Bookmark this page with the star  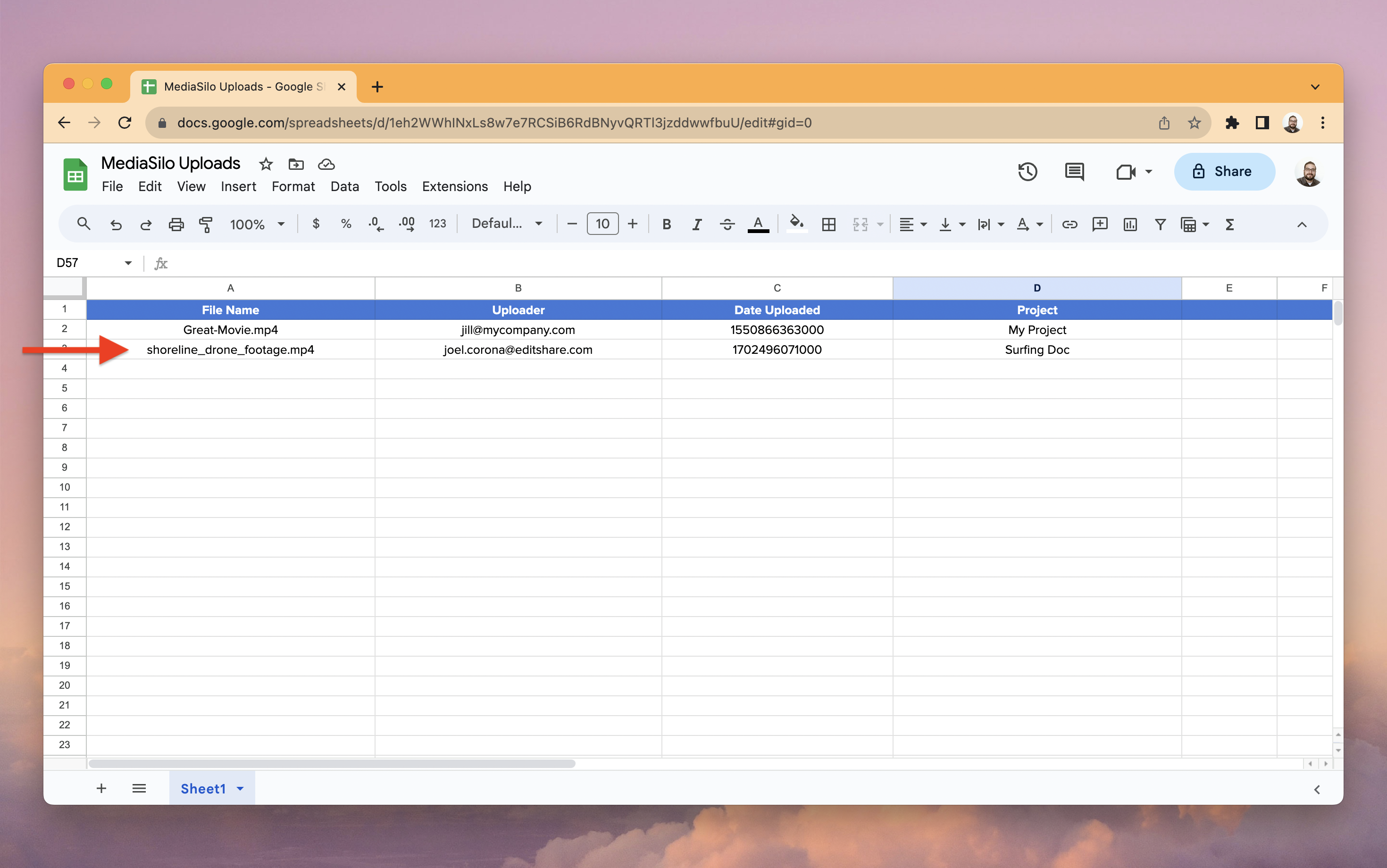click(1194, 123)
